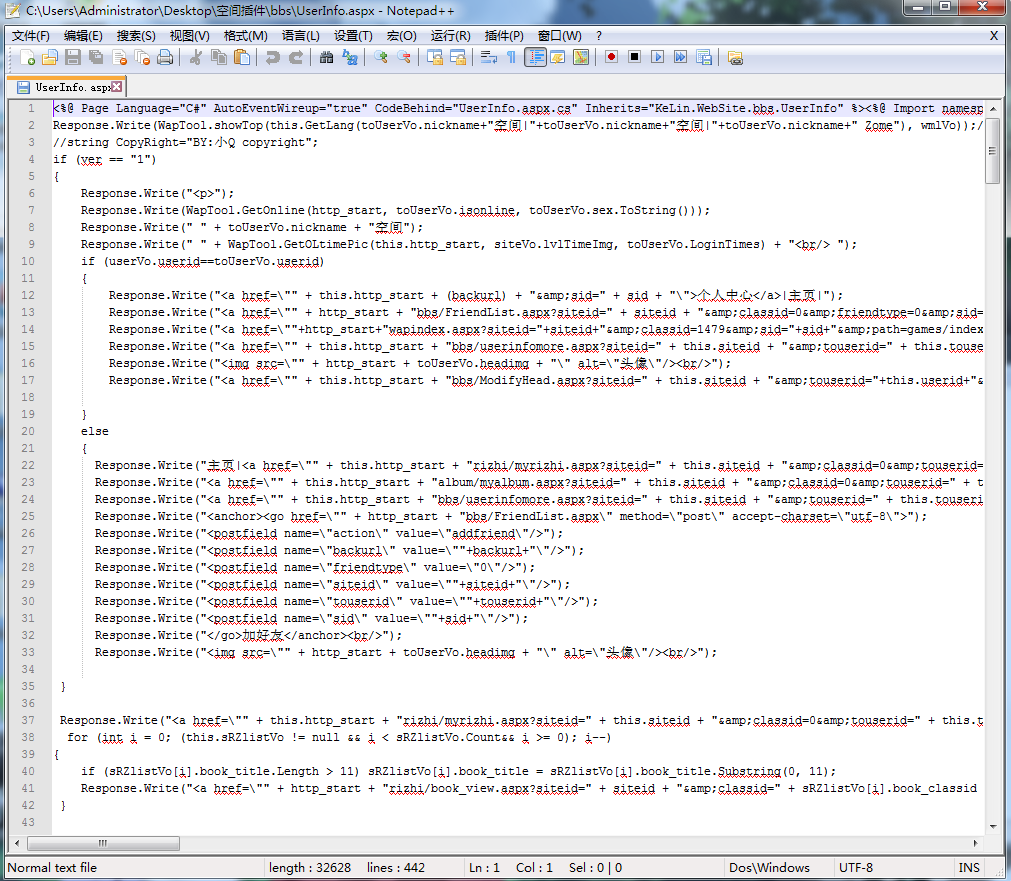The width and height of the screenshot is (1011, 881).
Task: Click the Zoom in magnifier icon
Action: (380, 57)
